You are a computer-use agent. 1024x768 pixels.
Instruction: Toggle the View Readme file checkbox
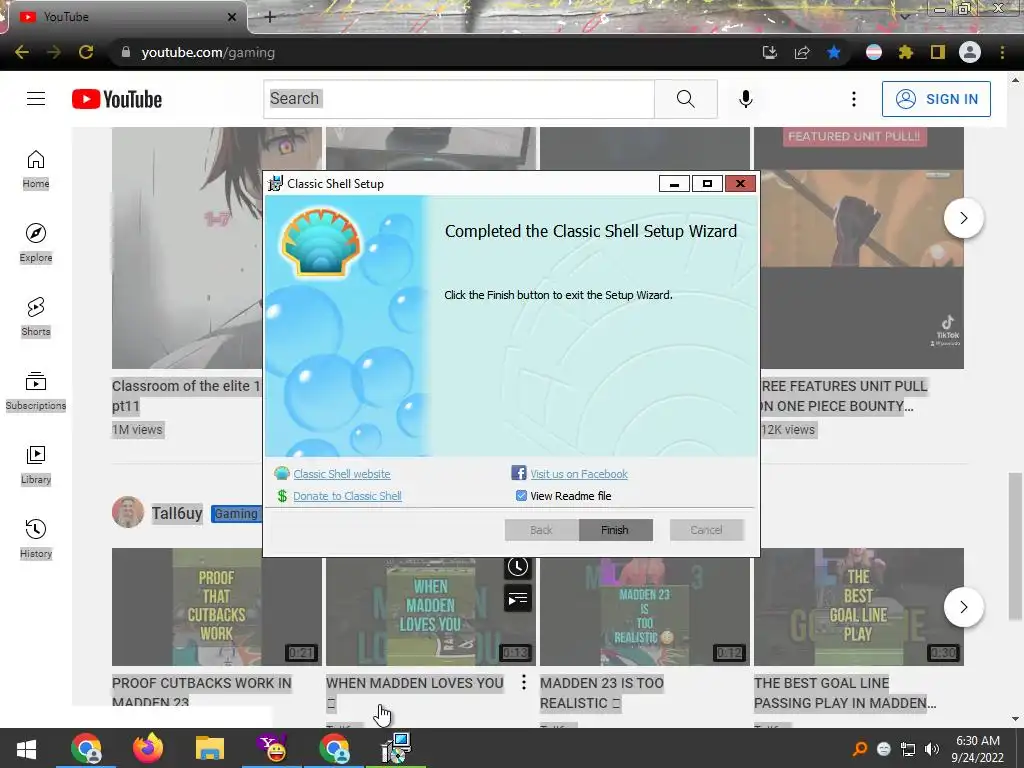(x=521, y=496)
